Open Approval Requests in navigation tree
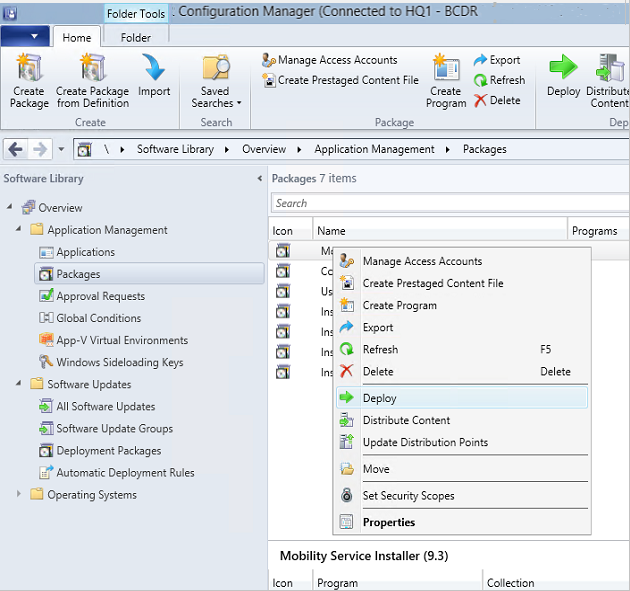630x591 pixels. (100, 296)
